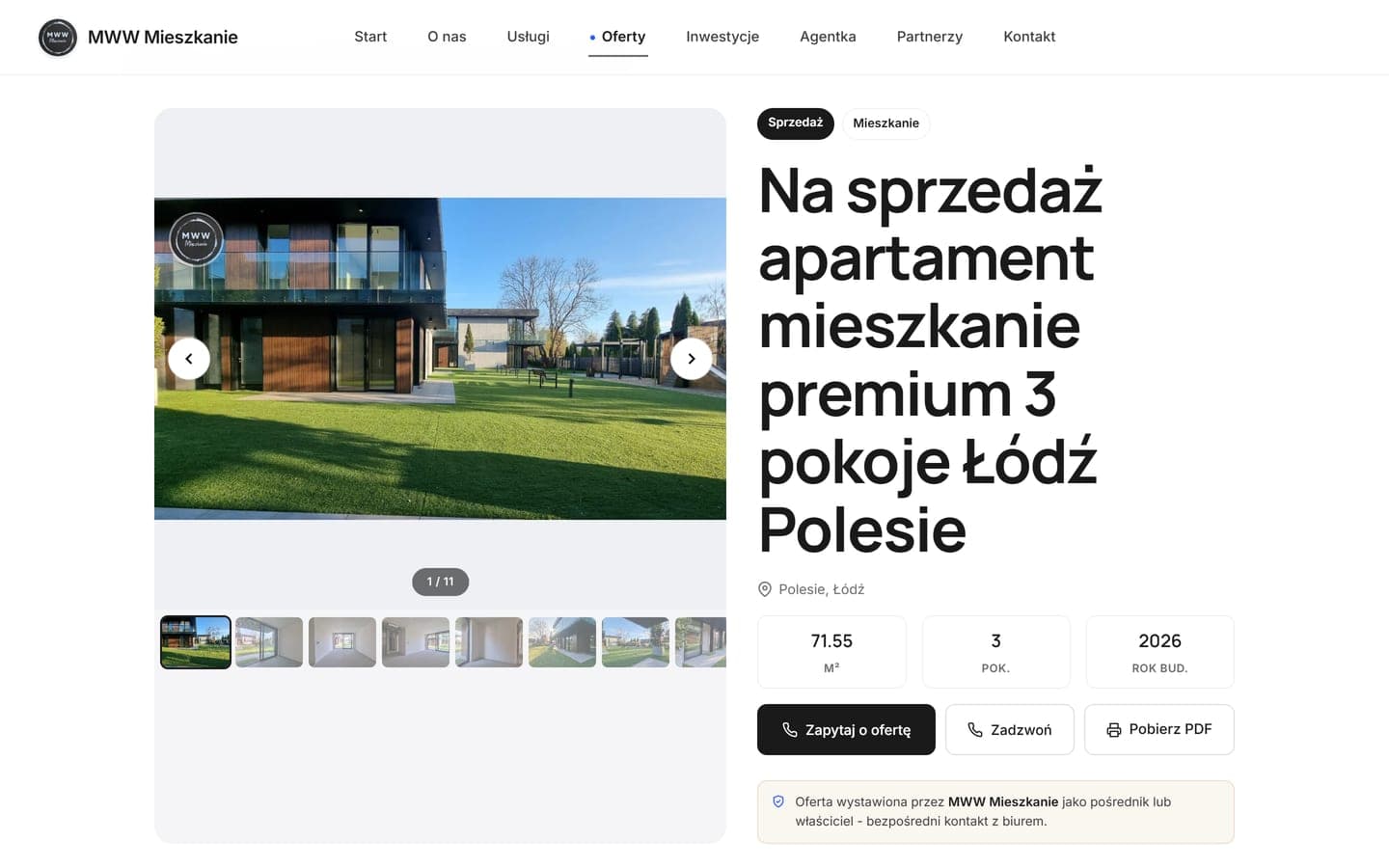Select the third gallery thumbnail
This screenshot has height=868, width=1389.
tap(342, 642)
